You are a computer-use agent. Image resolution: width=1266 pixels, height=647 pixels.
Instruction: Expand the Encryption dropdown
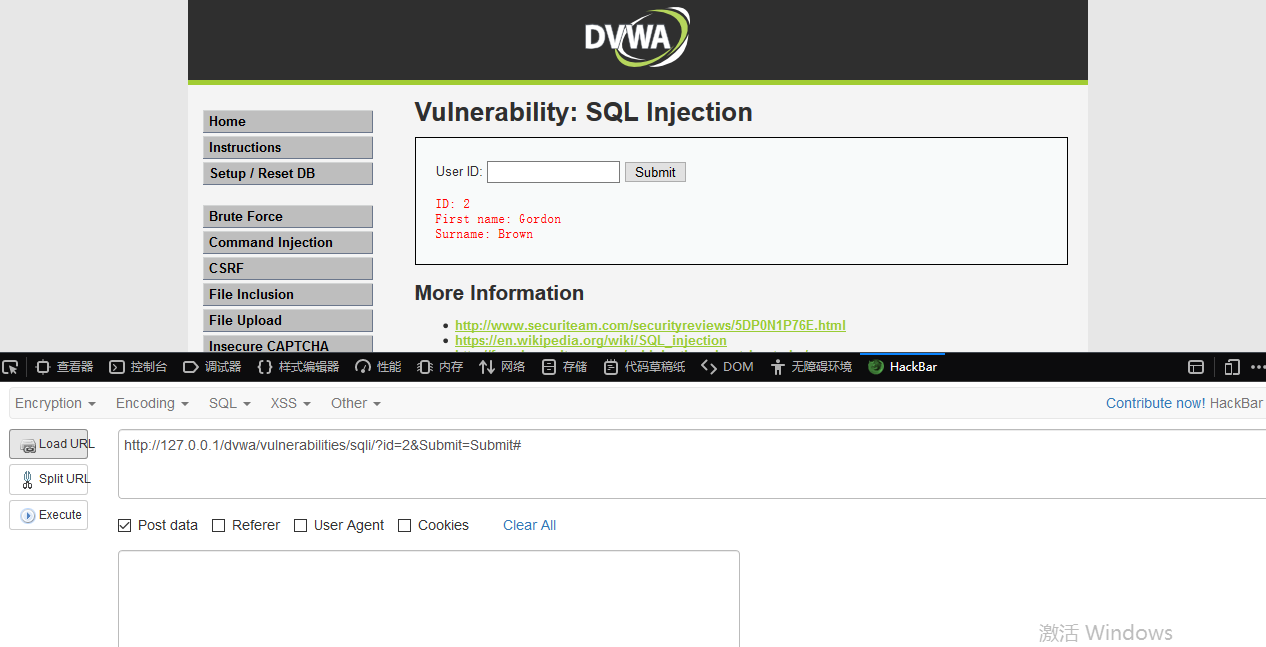[56, 403]
